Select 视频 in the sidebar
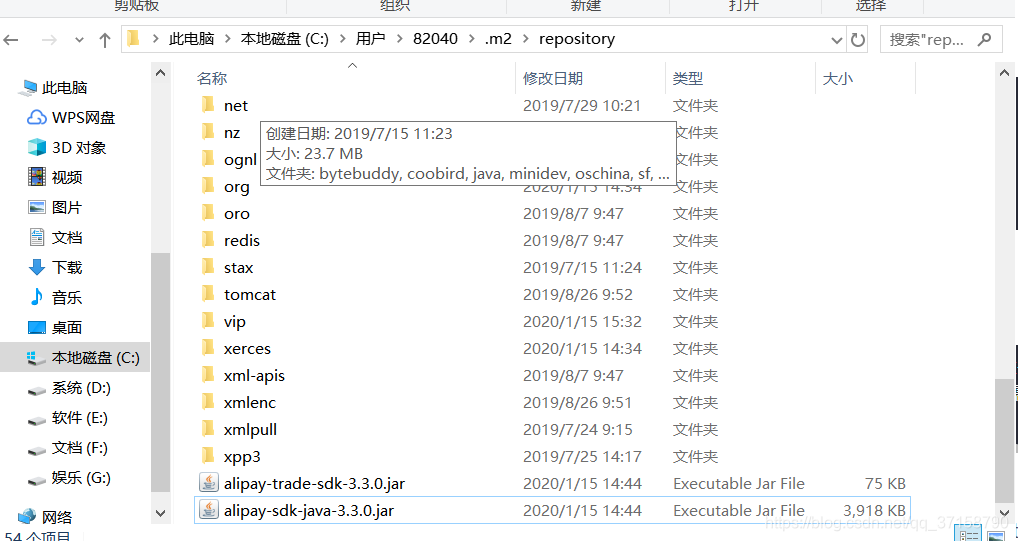The height and width of the screenshot is (541, 1018). coord(55,177)
